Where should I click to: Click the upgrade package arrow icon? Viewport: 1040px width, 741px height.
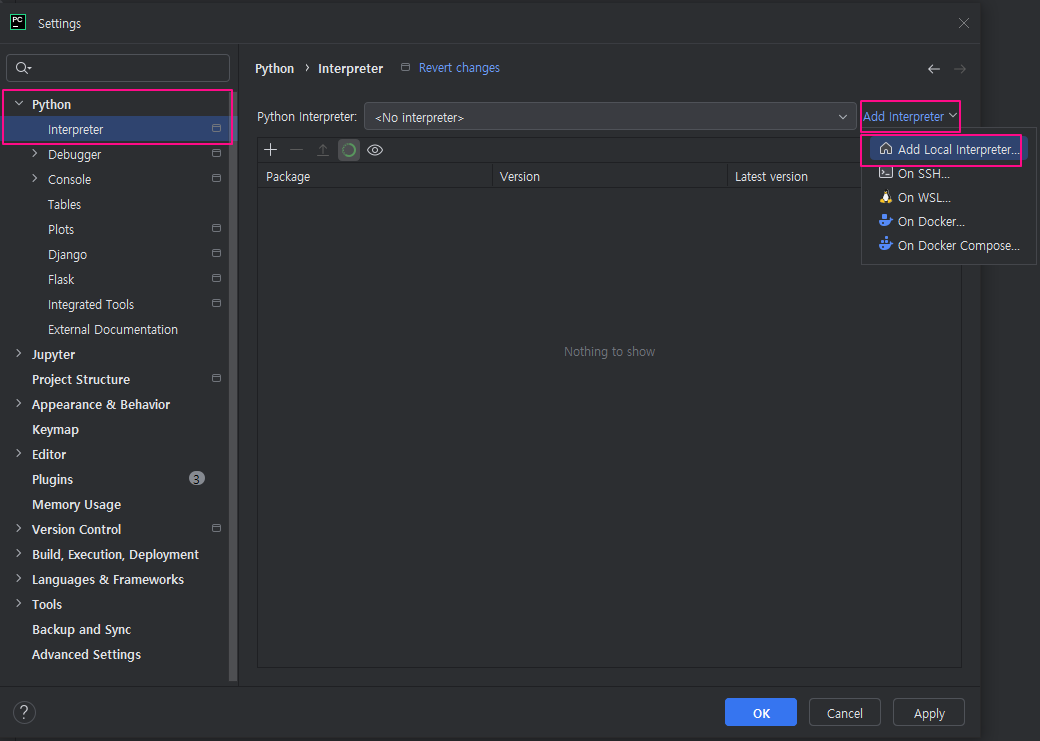(x=323, y=150)
